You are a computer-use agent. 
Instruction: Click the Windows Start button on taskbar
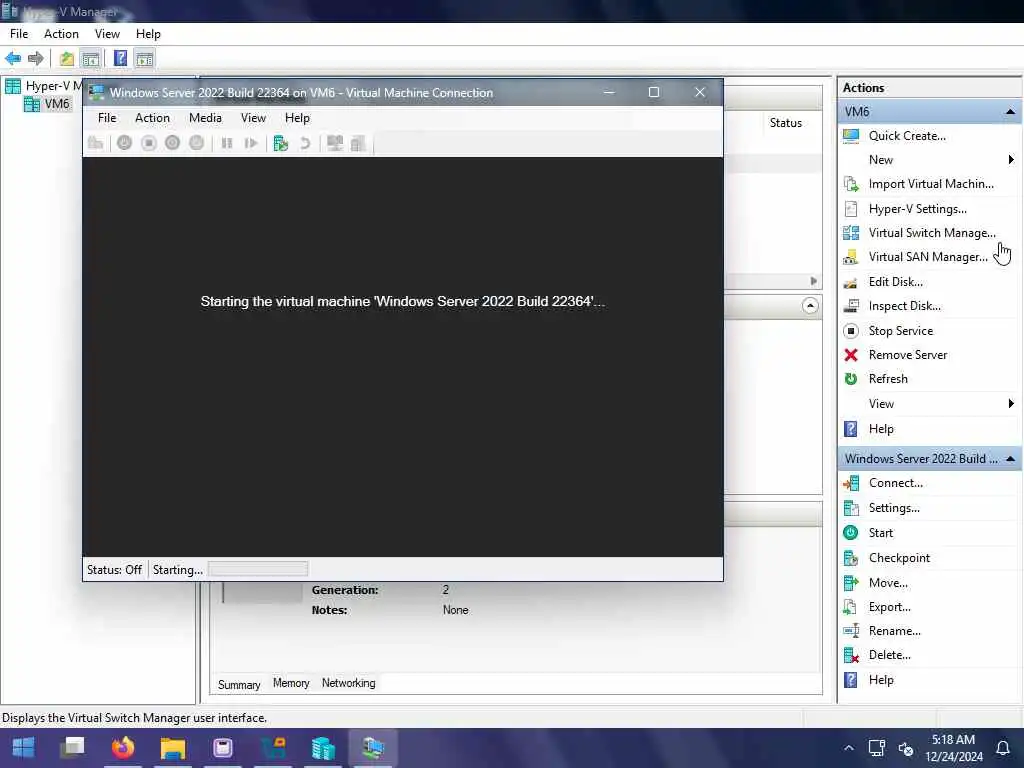[24, 748]
